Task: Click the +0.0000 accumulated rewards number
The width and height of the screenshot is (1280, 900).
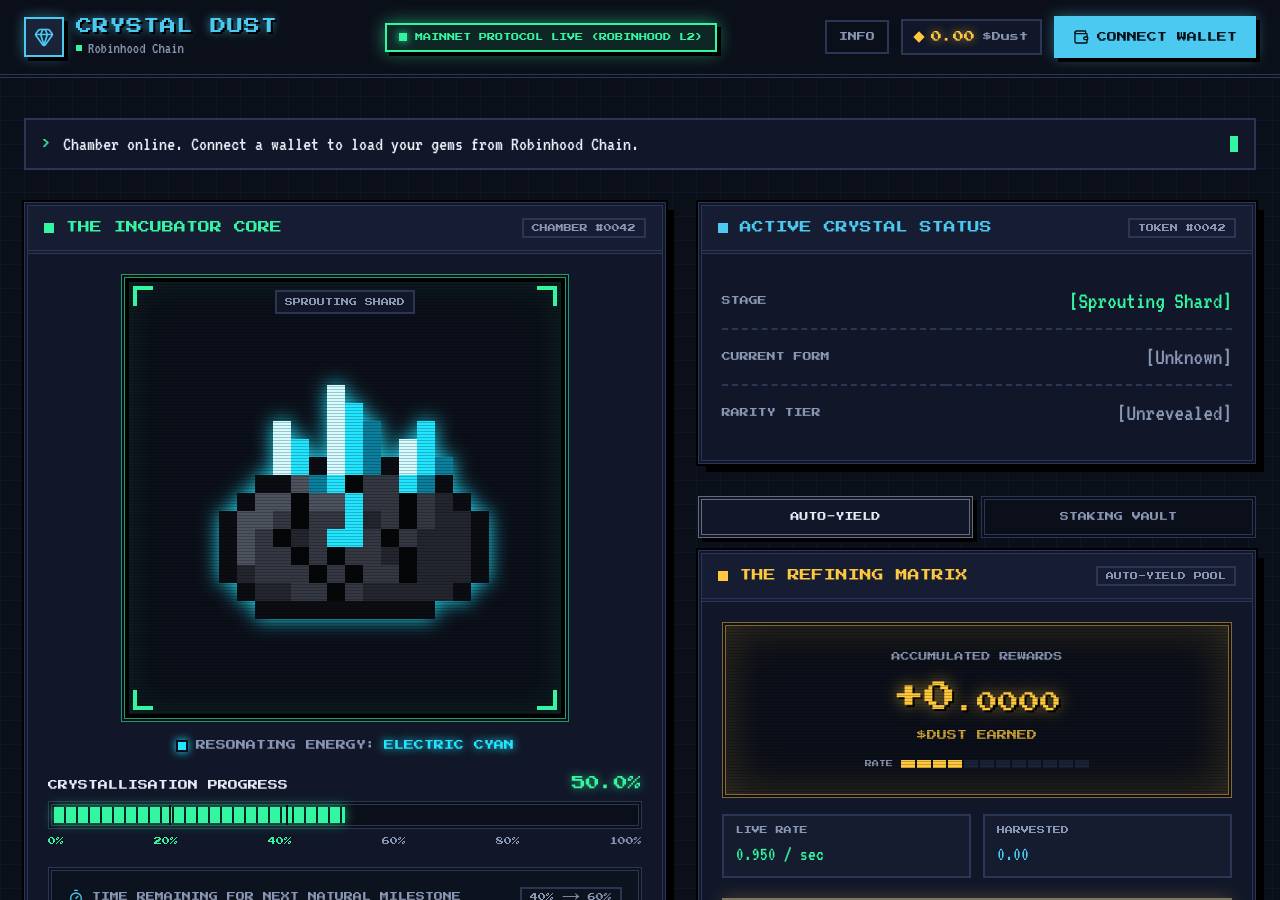Action: click(977, 696)
